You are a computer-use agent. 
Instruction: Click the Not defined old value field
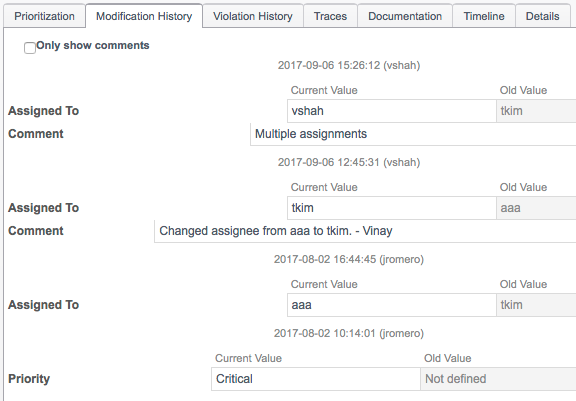click(498, 379)
